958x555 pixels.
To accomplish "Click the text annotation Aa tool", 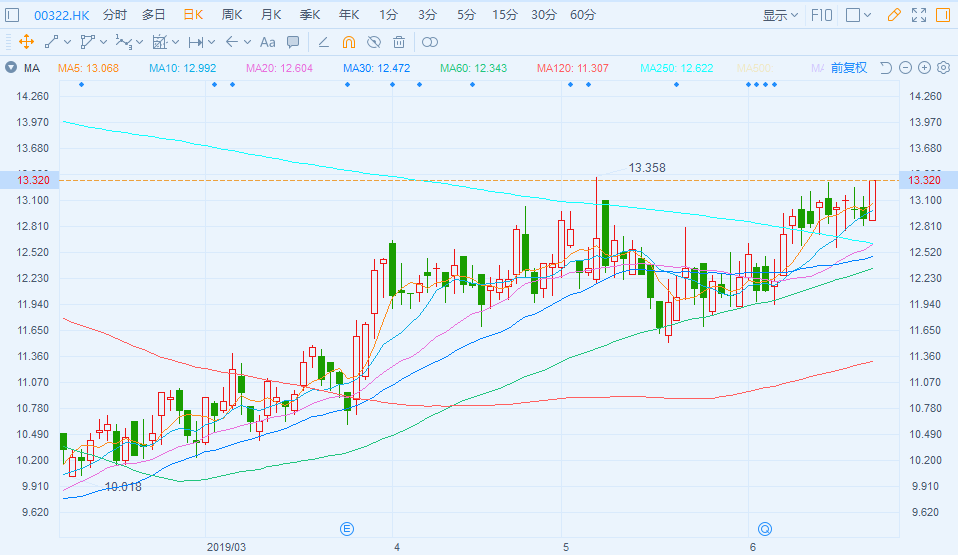I will click(x=267, y=42).
